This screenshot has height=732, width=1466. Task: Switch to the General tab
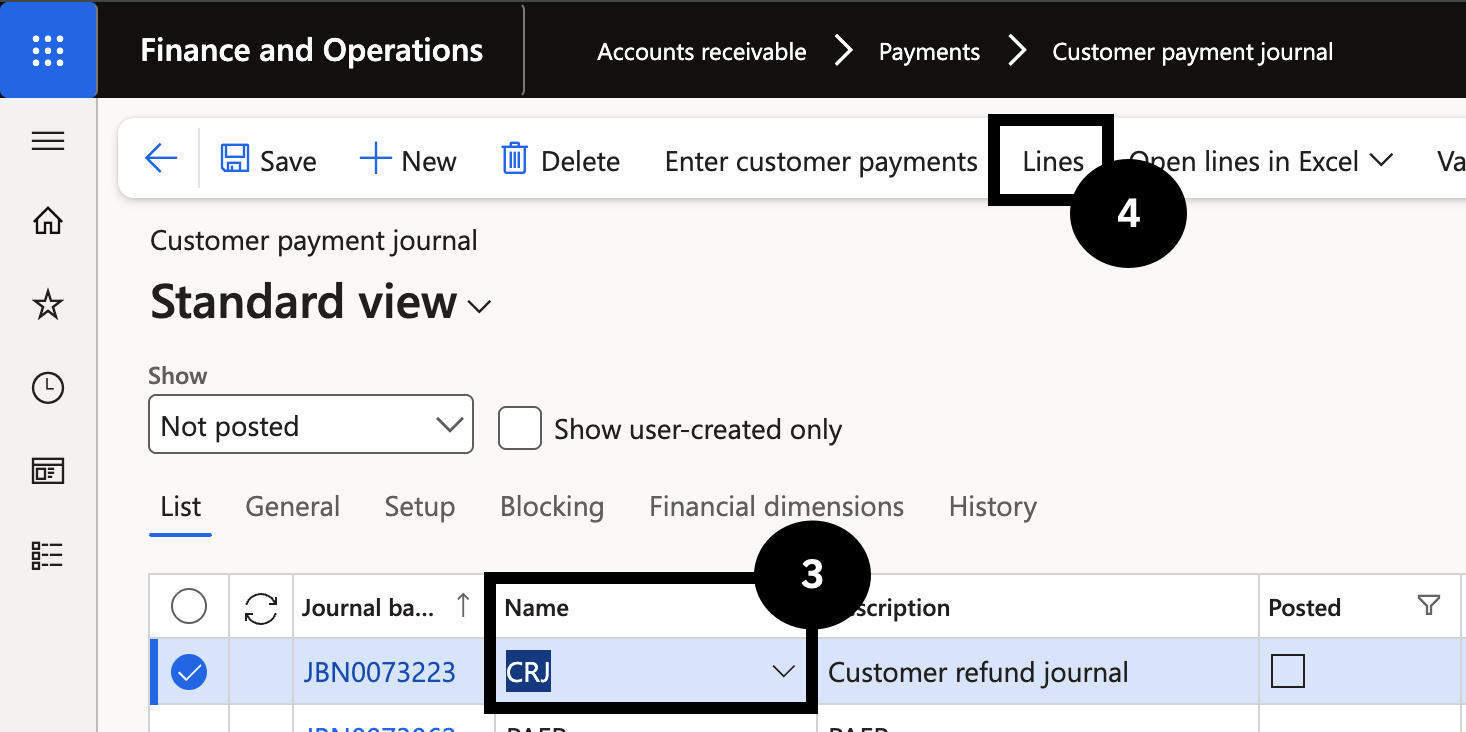pos(293,507)
